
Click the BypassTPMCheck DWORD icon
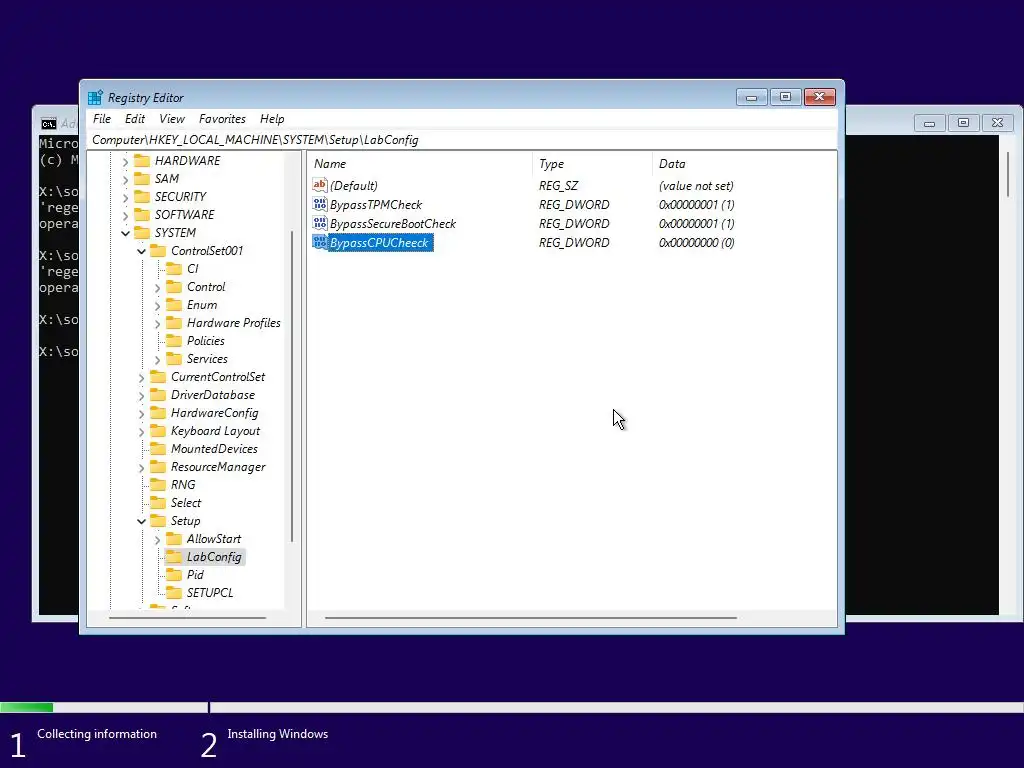319,204
